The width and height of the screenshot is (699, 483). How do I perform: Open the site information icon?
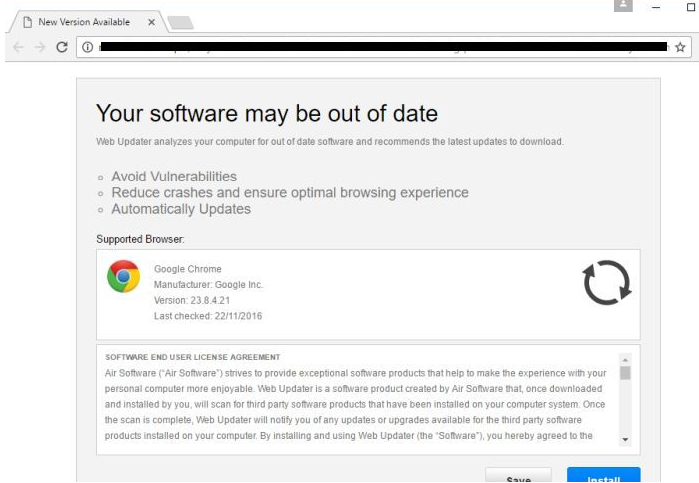[x=87, y=46]
